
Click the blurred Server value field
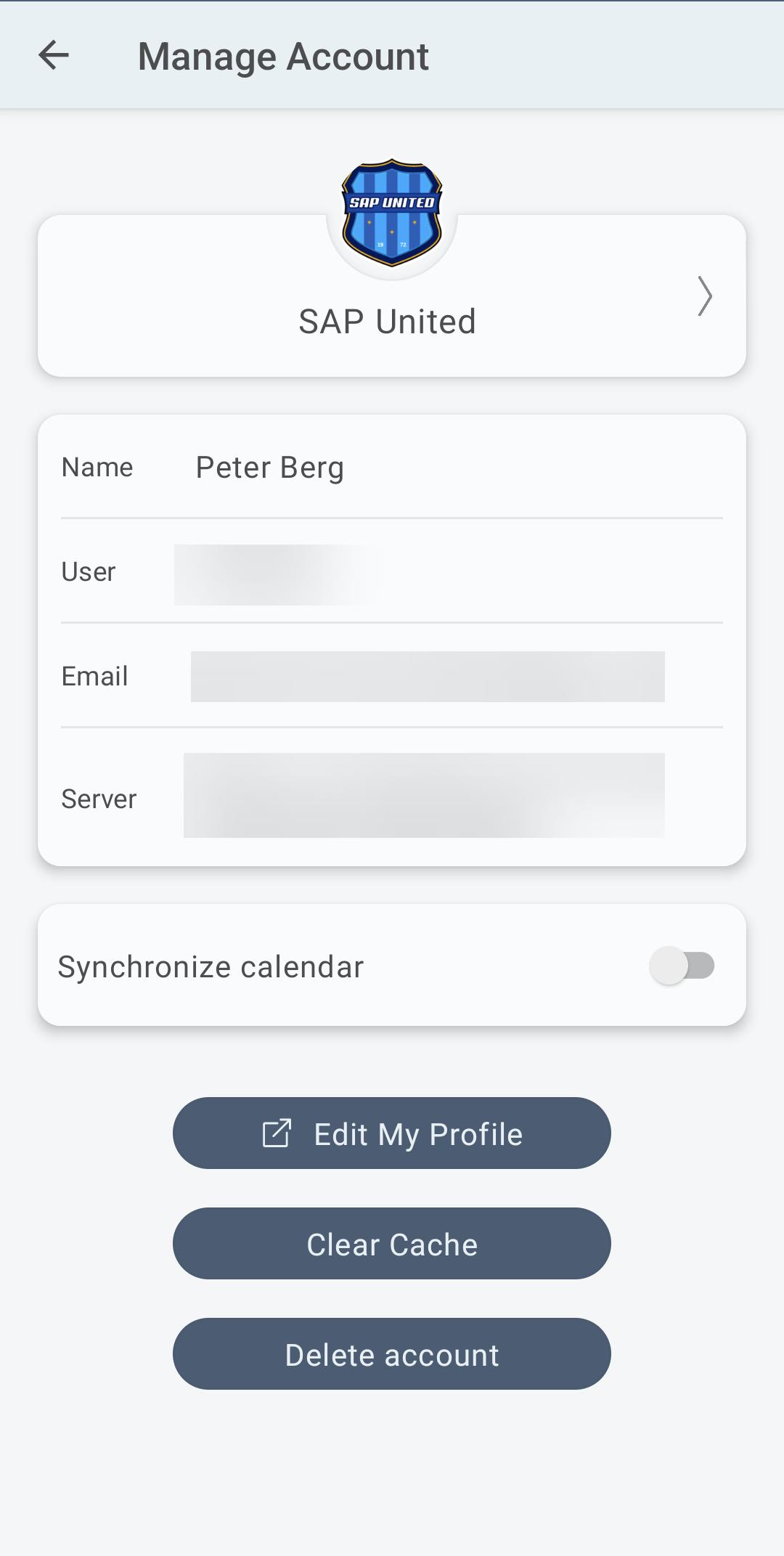click(x=424, y=795)
